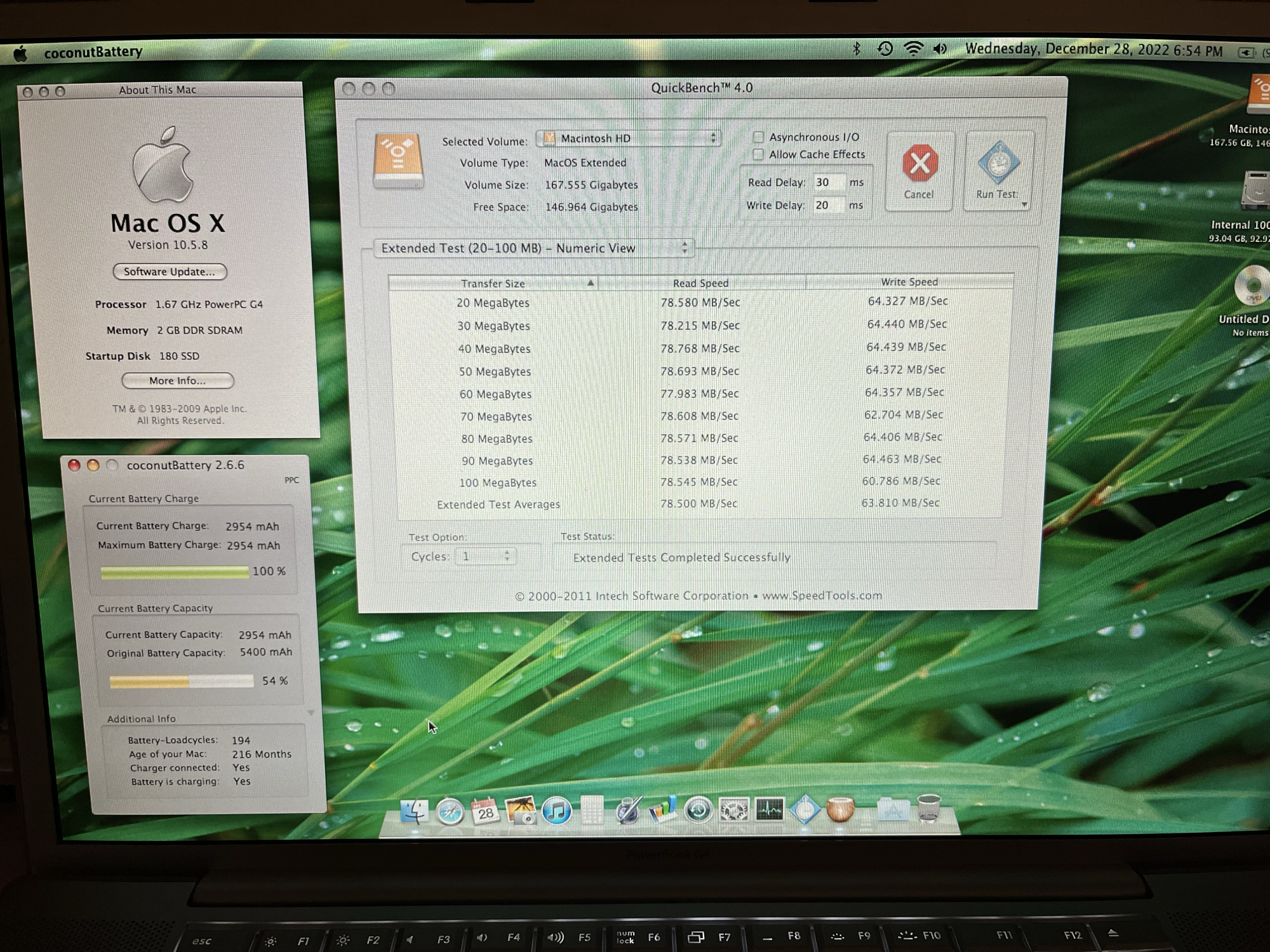Open Calculator icon in the Dock

[592, 810]
